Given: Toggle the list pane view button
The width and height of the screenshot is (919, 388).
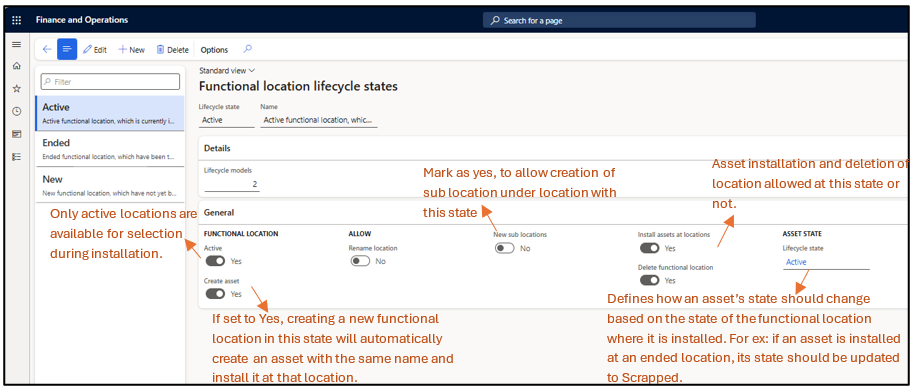Looking at the screenshot, I should (x=67, y=50).
